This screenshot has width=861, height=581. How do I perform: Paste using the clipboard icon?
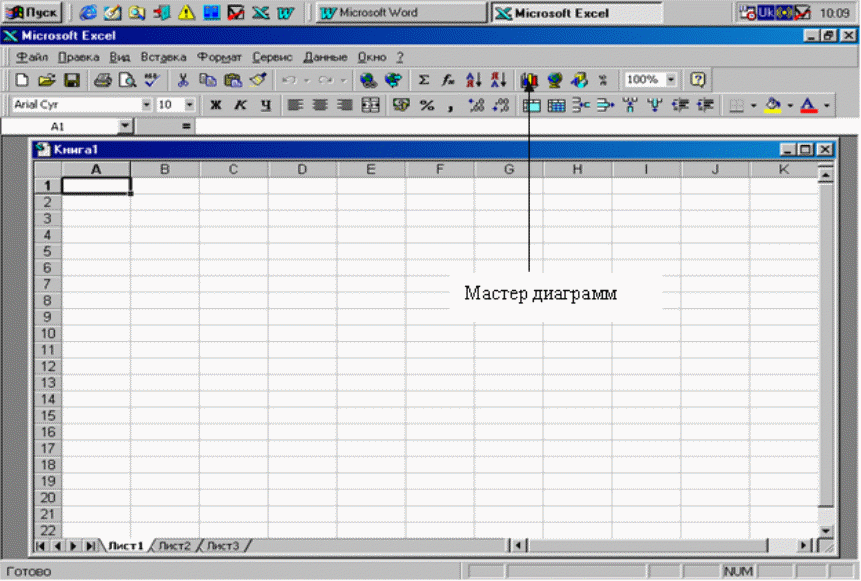(233, 80)
